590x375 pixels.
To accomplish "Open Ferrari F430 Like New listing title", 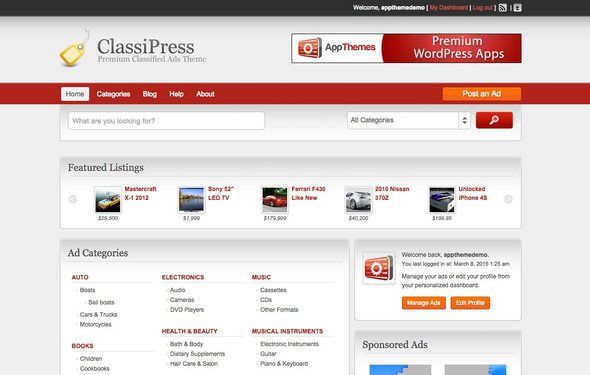I will (x=309, y=193).
